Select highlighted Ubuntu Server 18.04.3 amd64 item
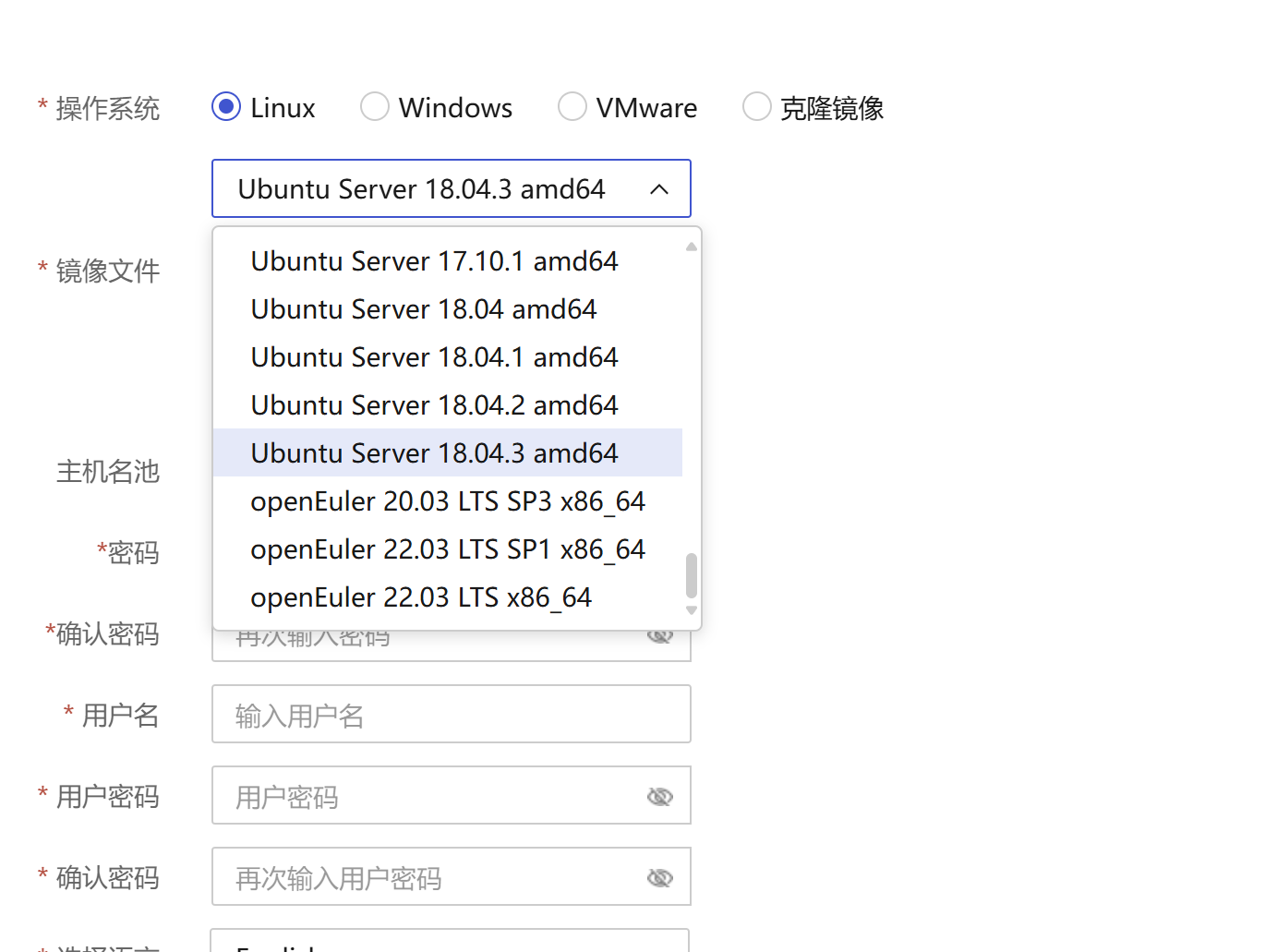 coord(434,453)
